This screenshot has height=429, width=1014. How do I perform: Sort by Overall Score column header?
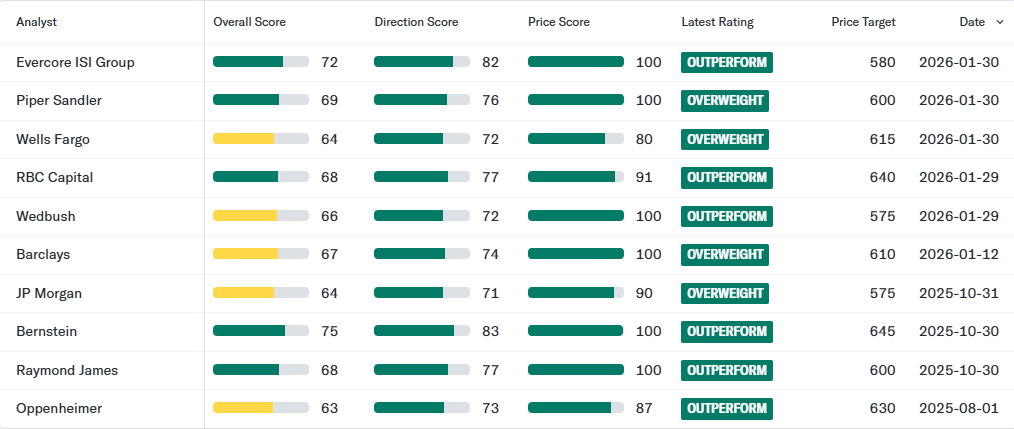tap(250, 22)
